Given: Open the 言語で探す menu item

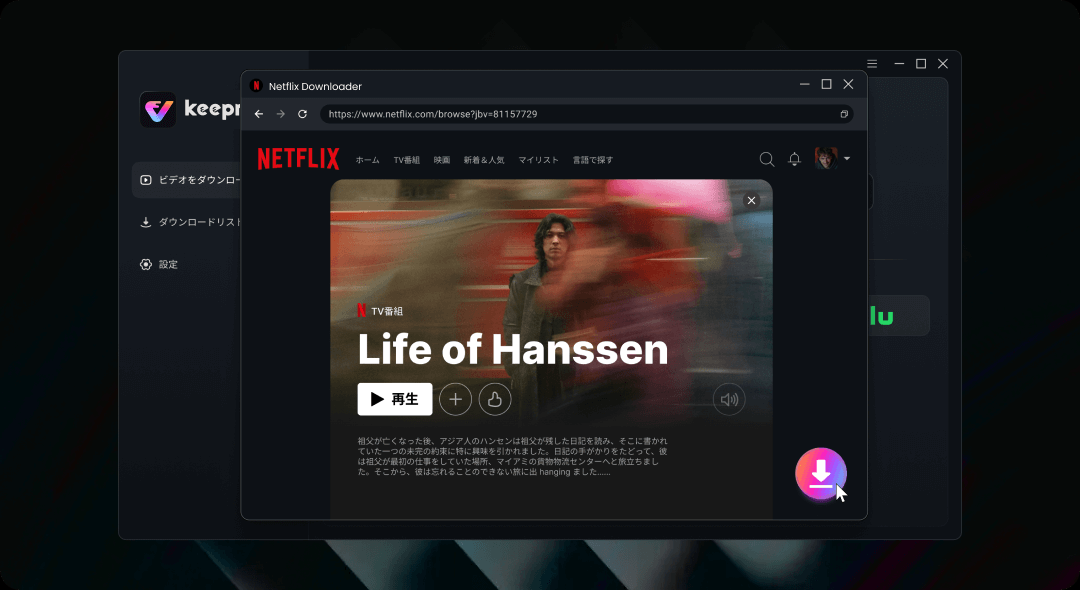Looking at the screenshot, I should tap(592, 160).
